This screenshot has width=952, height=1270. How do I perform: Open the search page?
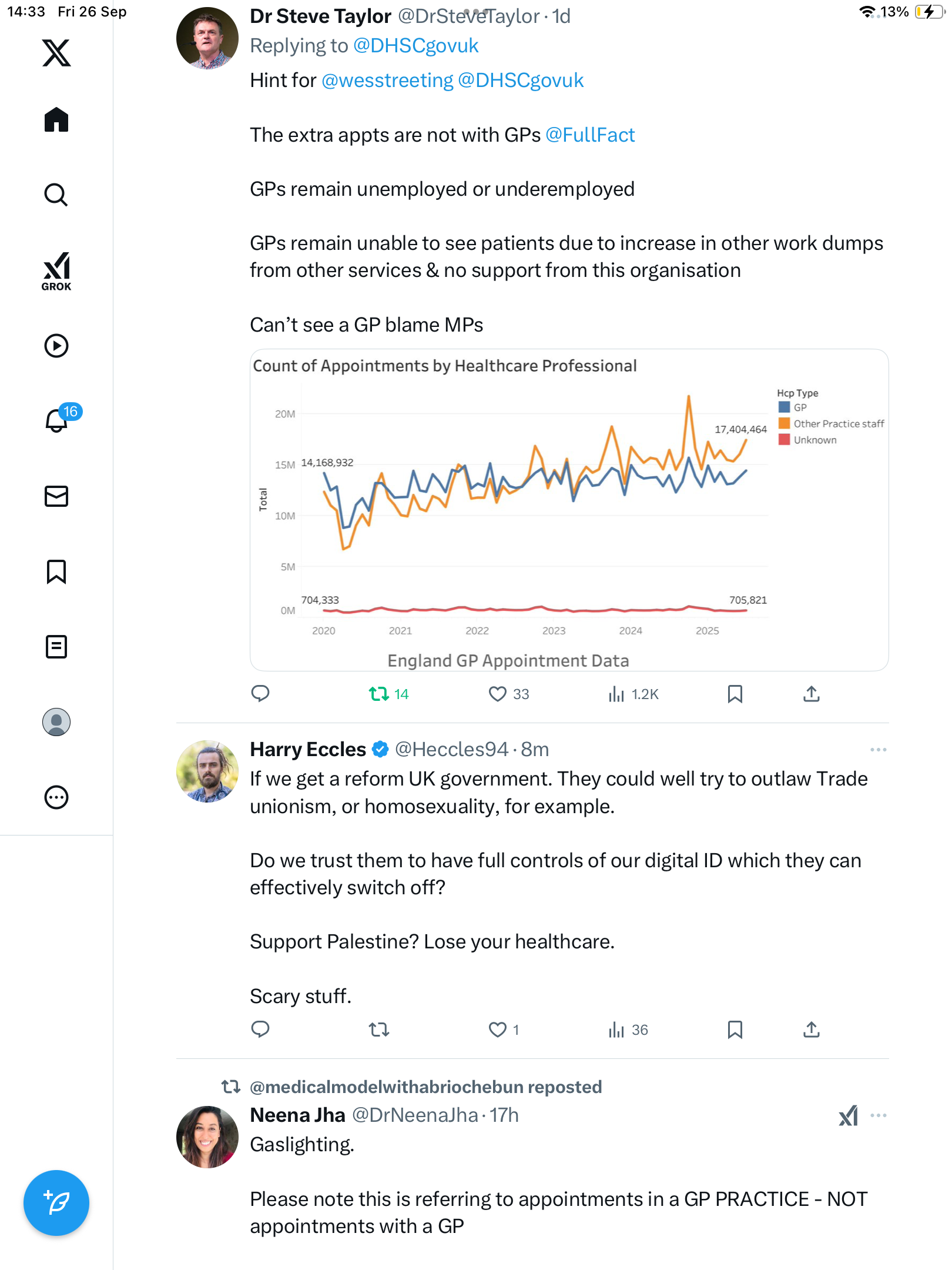pos(56,195)
